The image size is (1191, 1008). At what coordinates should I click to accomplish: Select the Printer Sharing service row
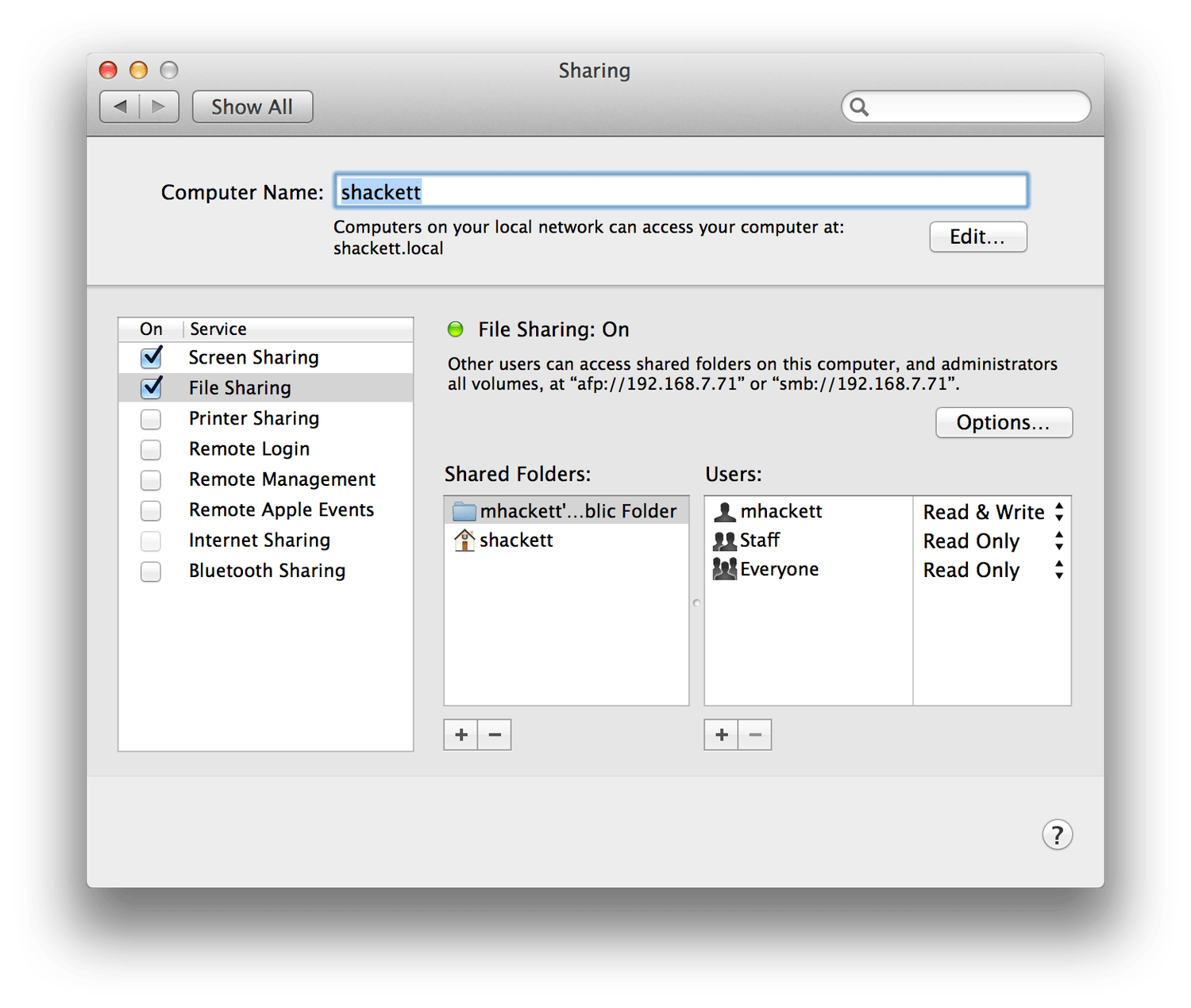266,418
